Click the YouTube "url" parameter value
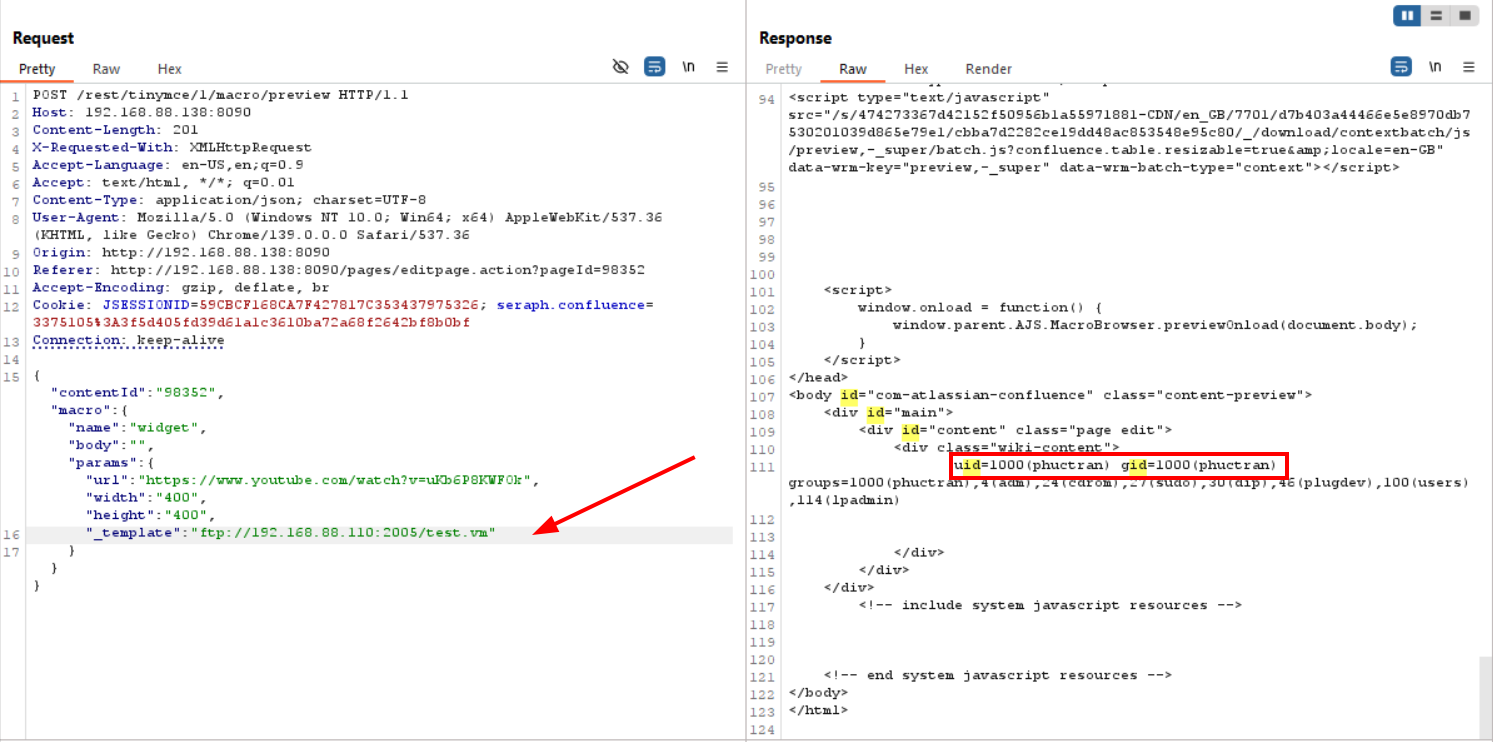 click(x=335, y=480)
